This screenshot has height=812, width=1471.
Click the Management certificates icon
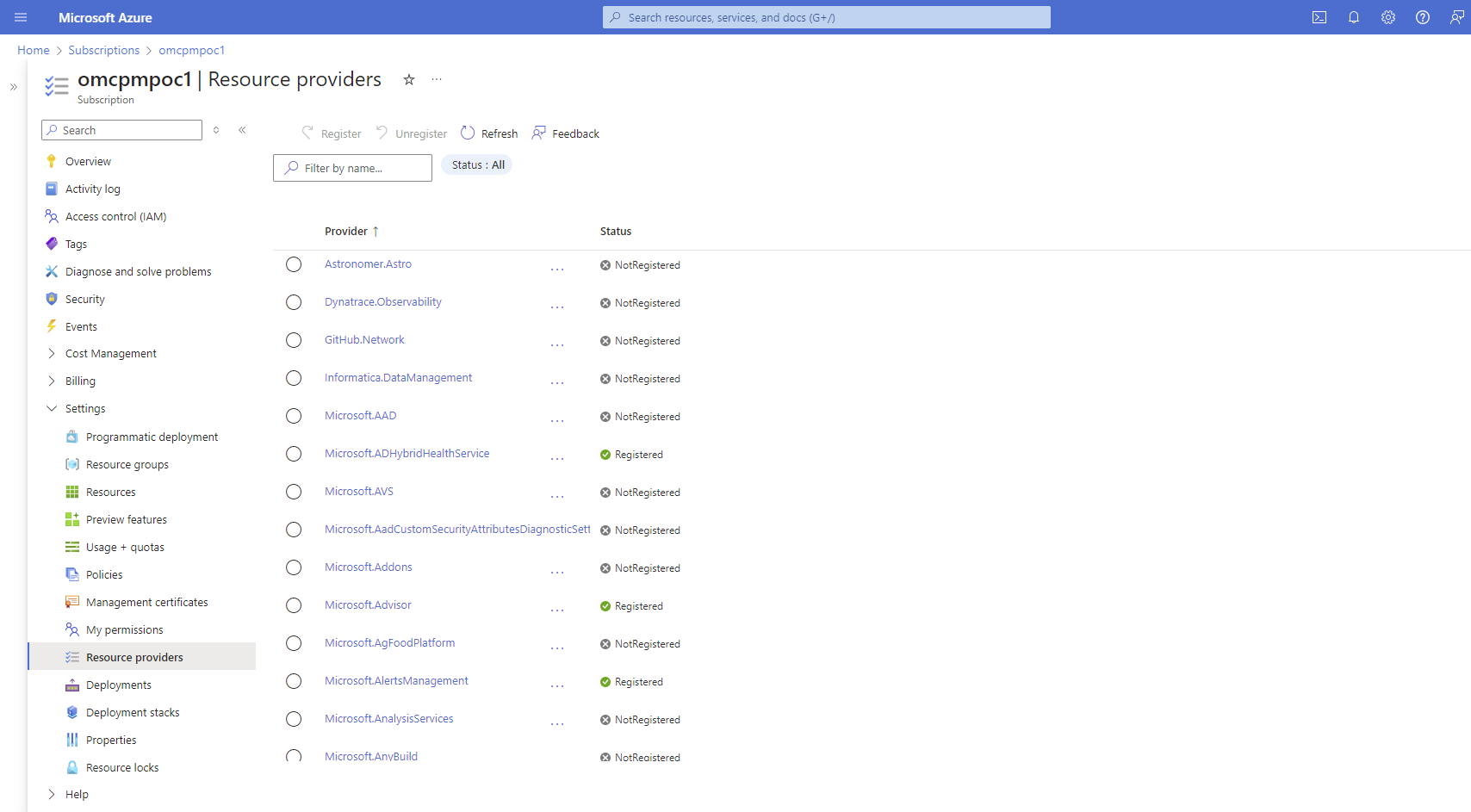coord(72,602)
